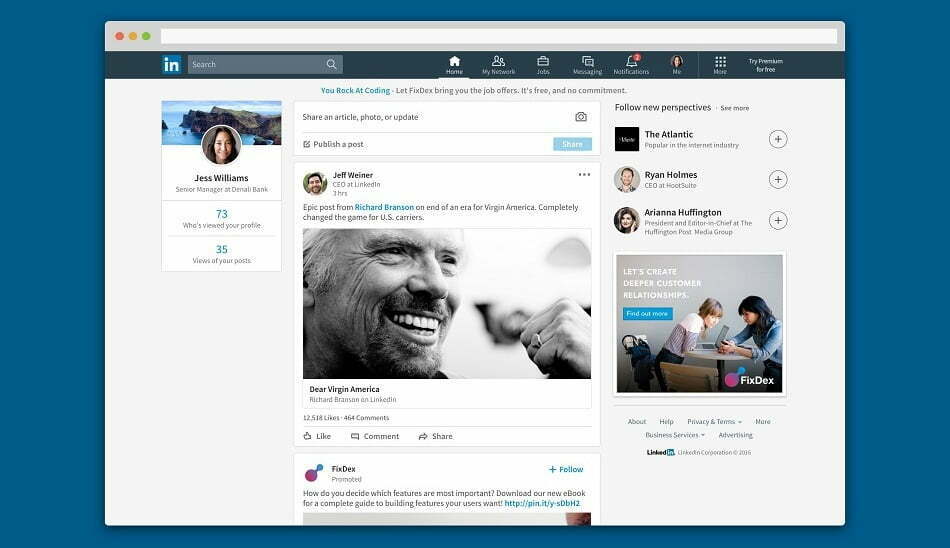Open the Me profile menu

click(677, 65)
